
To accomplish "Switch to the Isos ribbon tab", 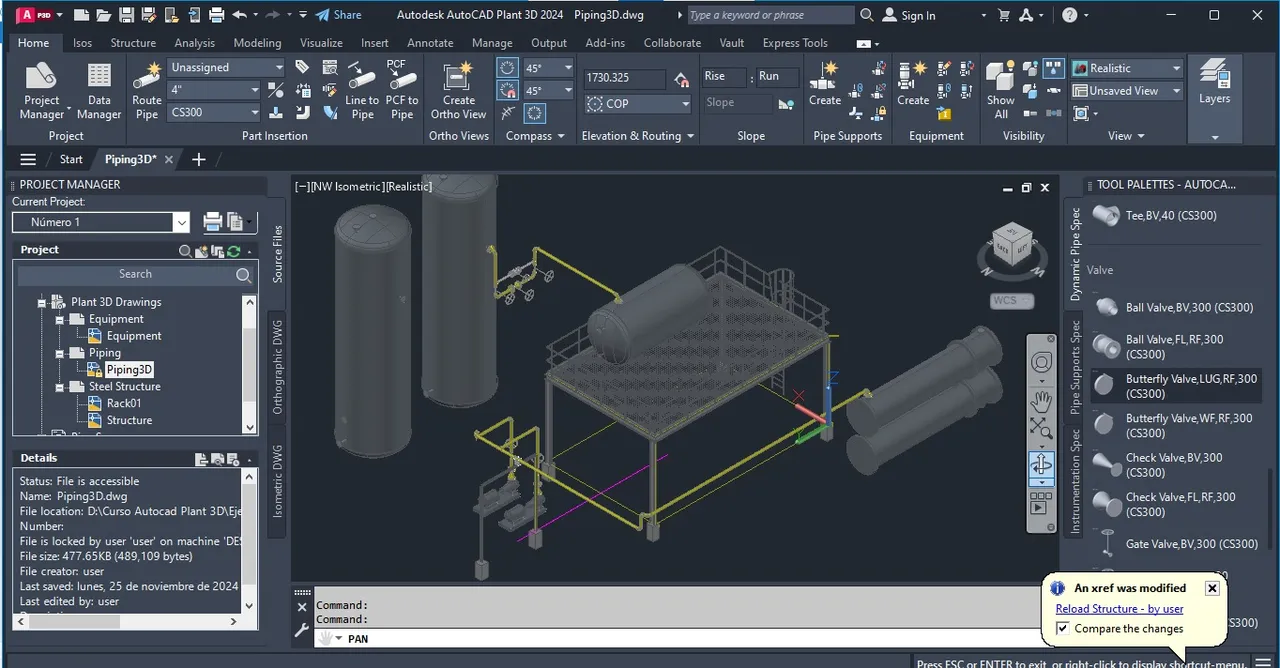I will [82, 43].
